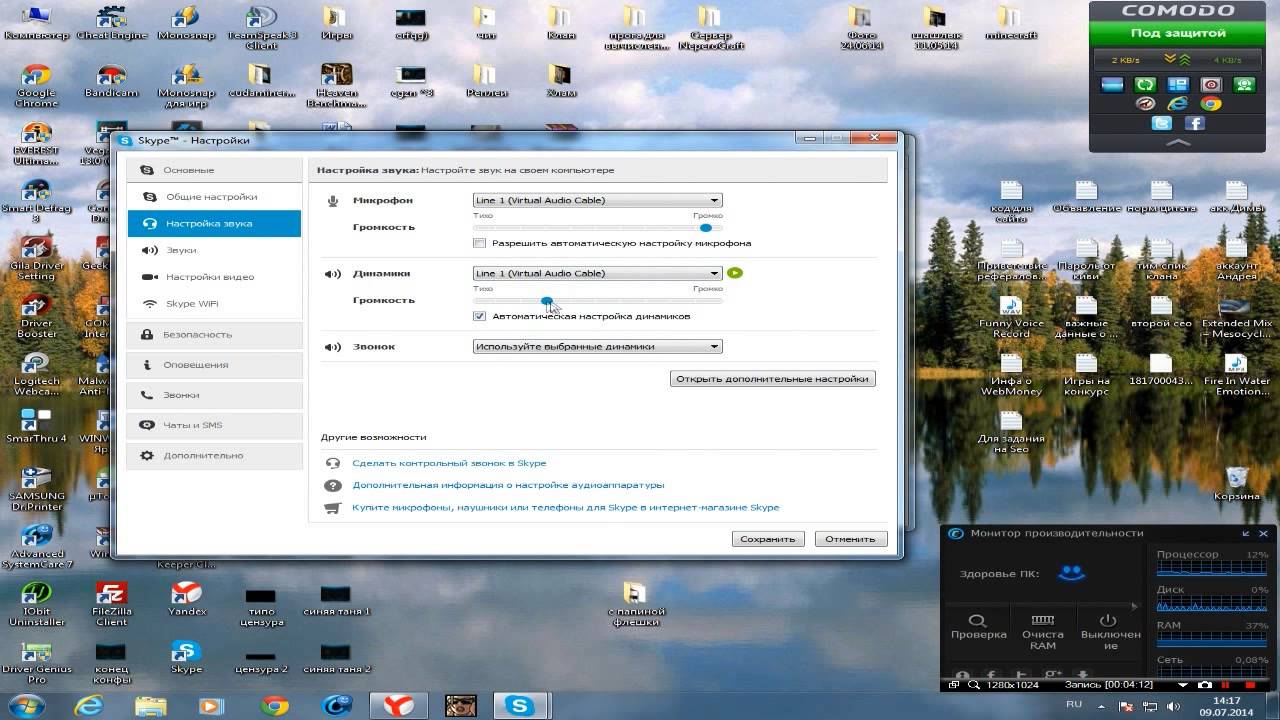The width and height of the screenshot is (1280, 720).
Task: Expand Безопасность settings section
Action: [215, 334]
